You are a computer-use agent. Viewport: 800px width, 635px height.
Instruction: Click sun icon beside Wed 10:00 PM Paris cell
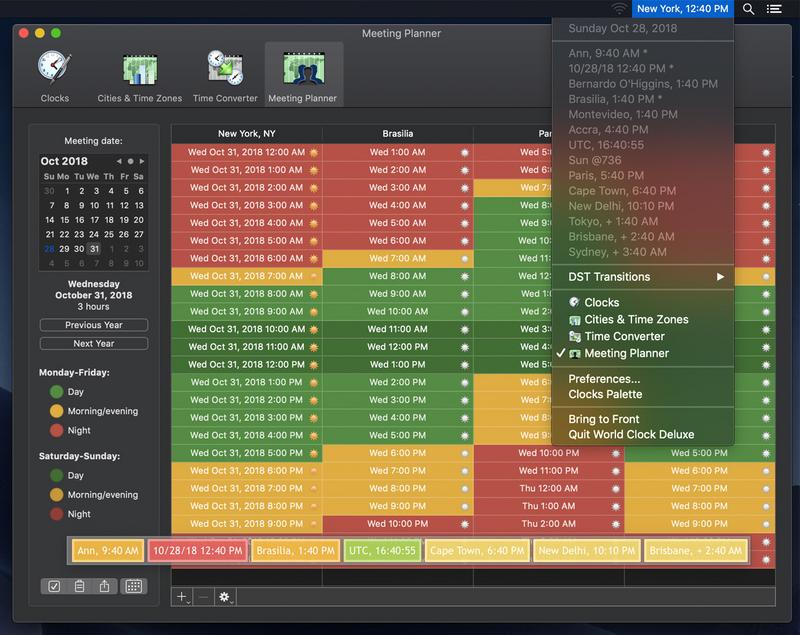616,453
